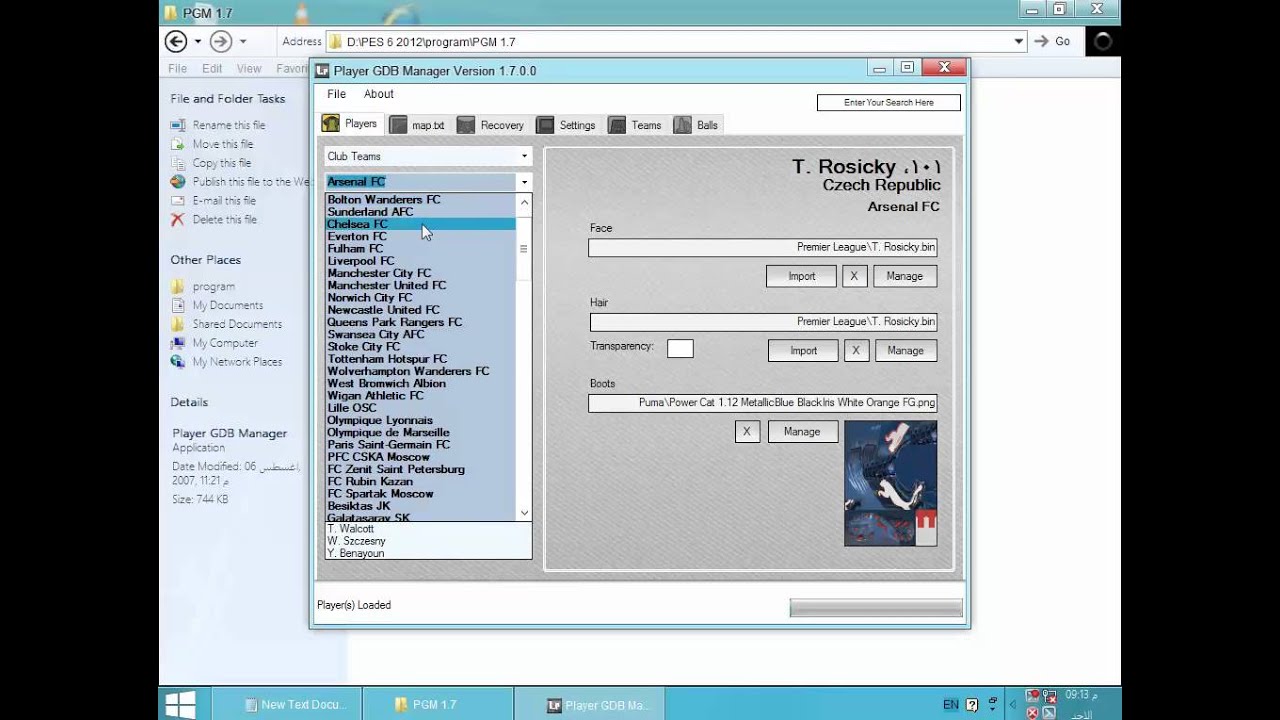
Task: Click the search box 'Enter Your Search Here'
Action: (888, 102)
